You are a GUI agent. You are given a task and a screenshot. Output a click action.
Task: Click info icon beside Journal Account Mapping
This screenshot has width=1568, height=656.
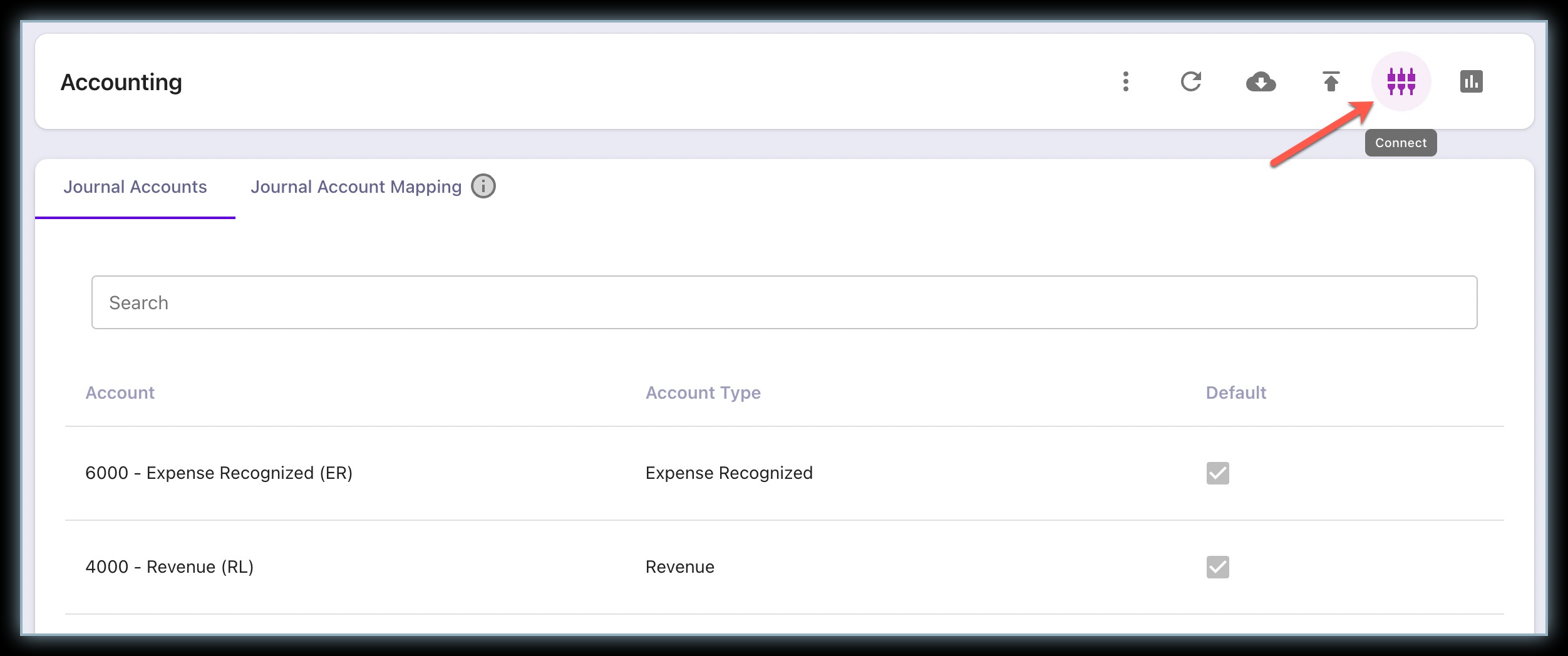(x=483, y=186)
